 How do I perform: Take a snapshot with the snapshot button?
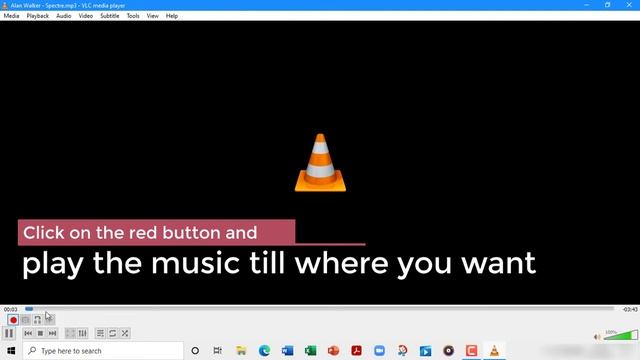point(25,320)
